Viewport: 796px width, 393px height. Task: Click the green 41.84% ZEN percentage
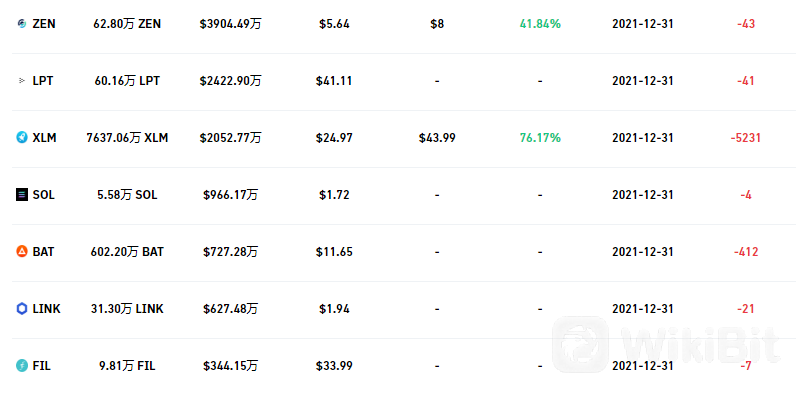(540, 24)
